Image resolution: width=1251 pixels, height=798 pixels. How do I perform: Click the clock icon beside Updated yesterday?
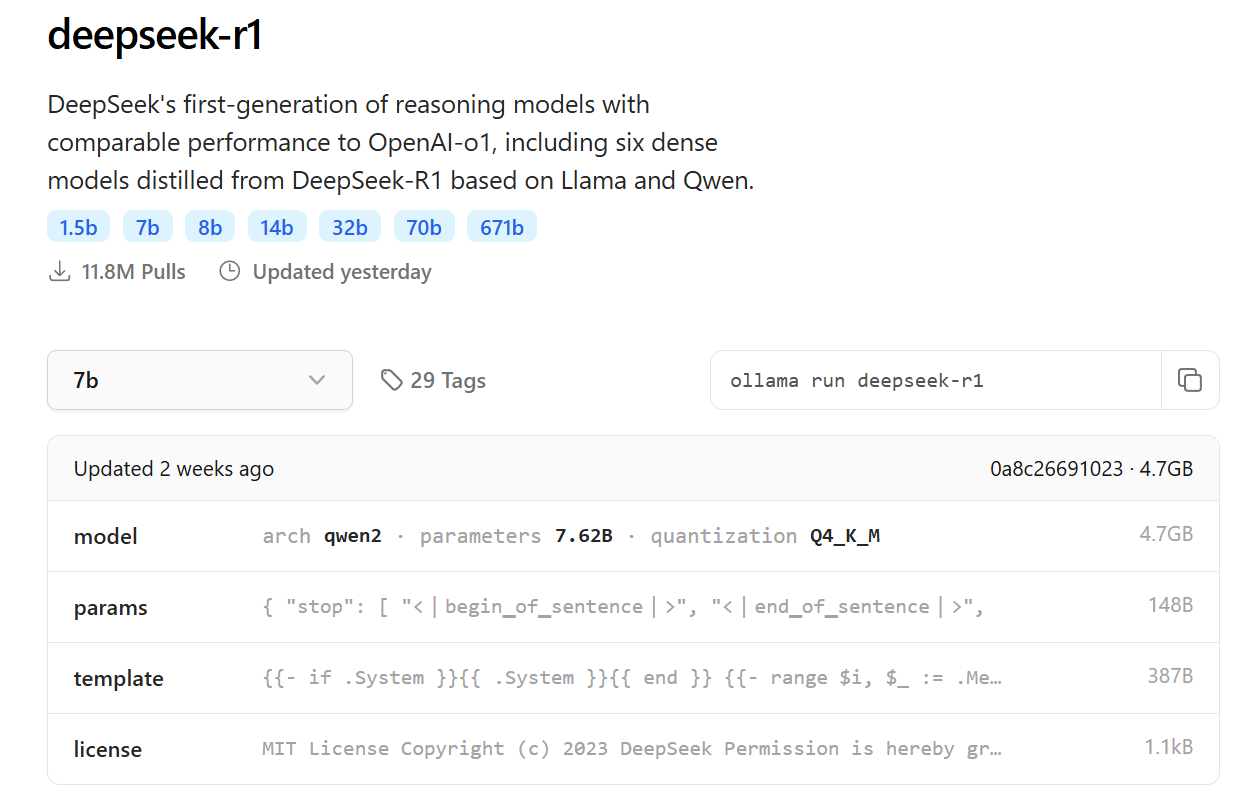click(x=230, y=271)
